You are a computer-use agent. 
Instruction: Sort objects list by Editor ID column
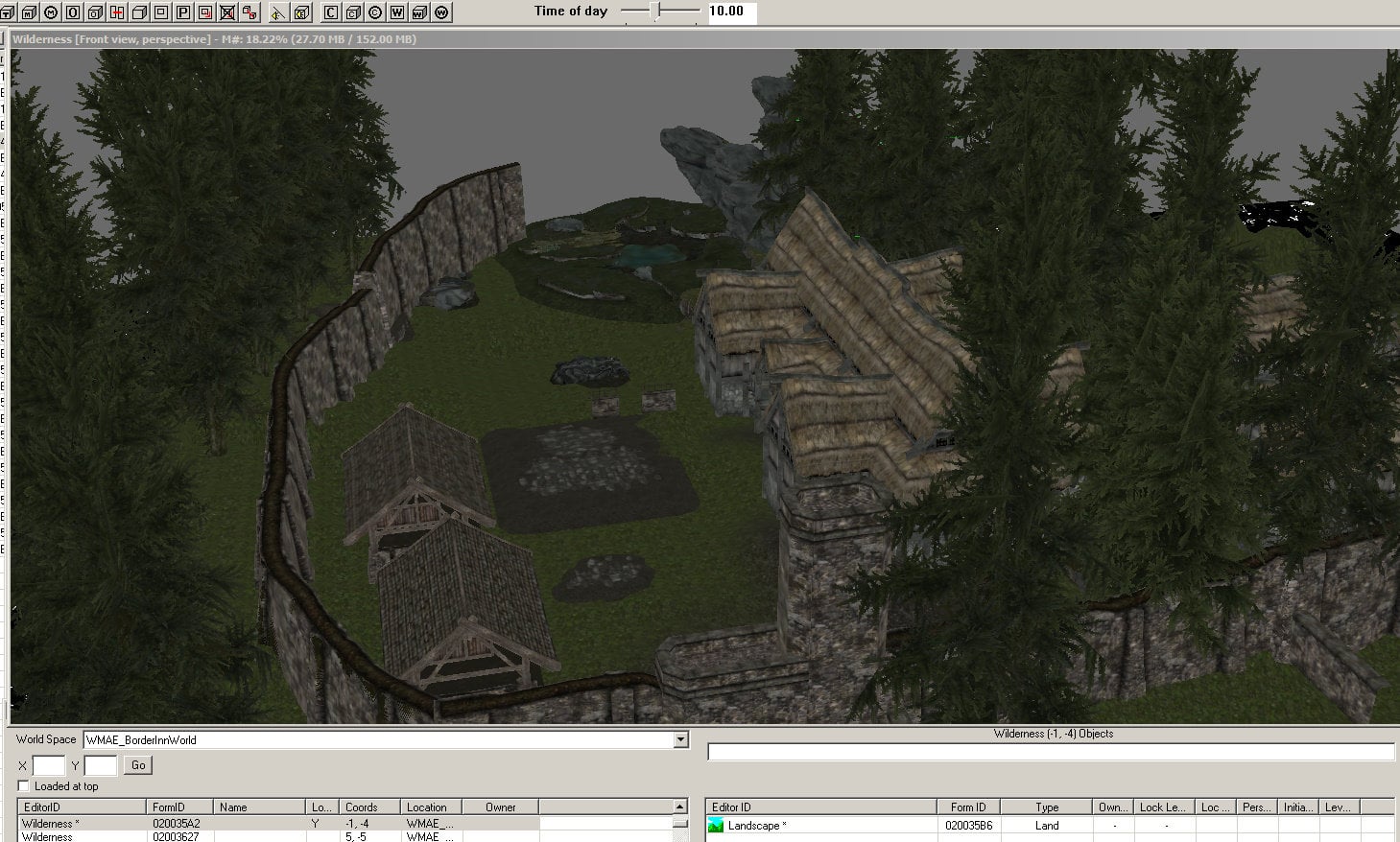(820, 807)
